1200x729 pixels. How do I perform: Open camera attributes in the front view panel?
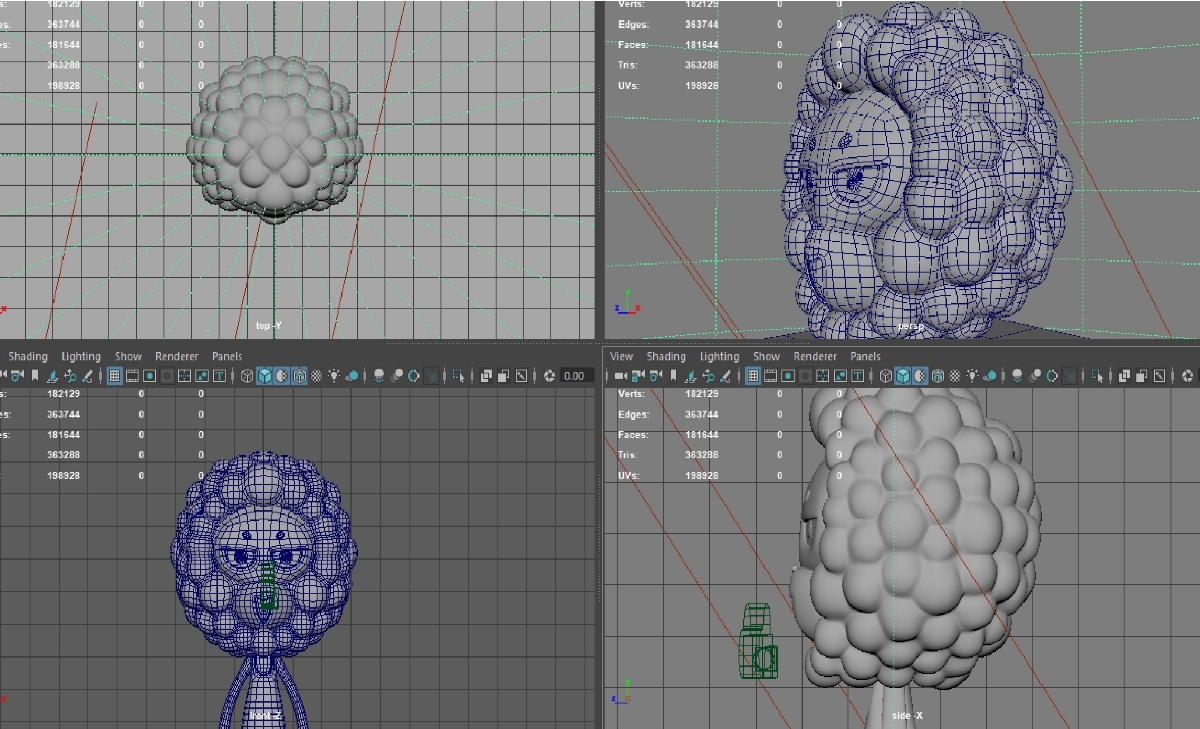(19, 376)
